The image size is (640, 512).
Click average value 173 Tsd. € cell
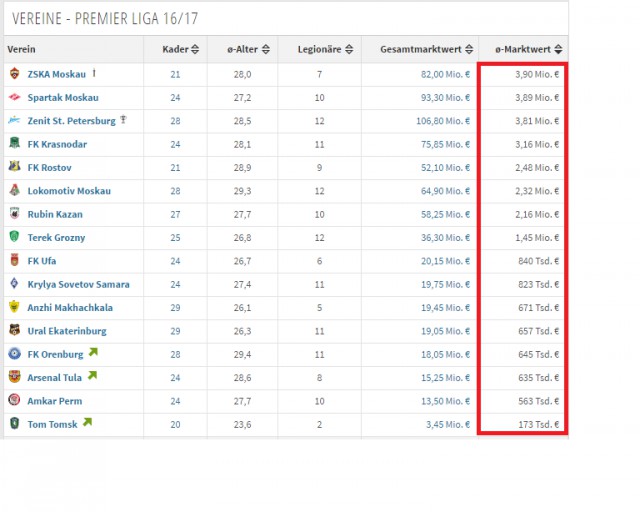point(538,424)
